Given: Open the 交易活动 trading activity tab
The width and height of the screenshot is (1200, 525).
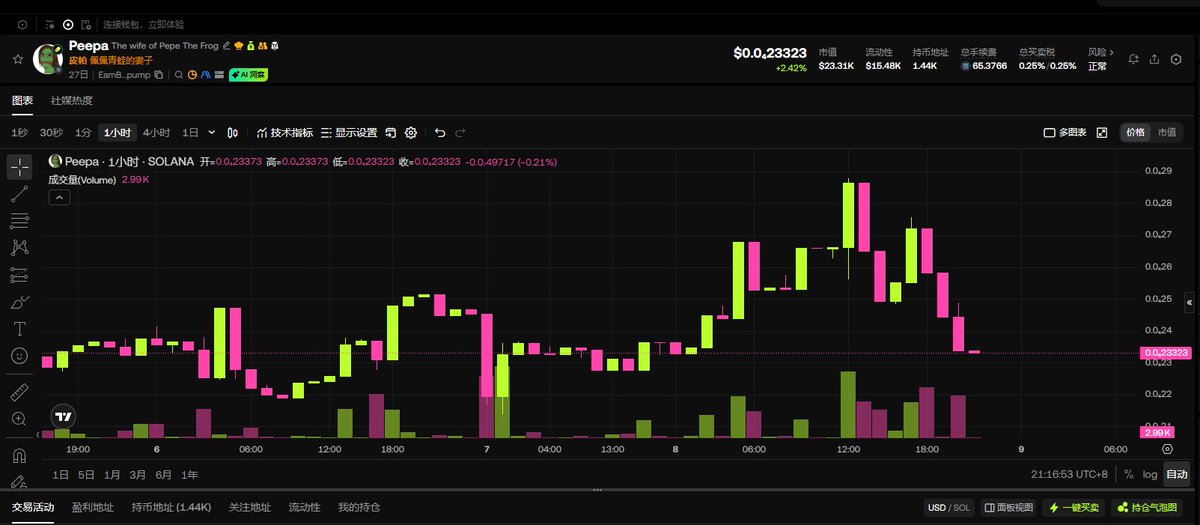Looking at the screenshot, I should [x=33, y=507].
